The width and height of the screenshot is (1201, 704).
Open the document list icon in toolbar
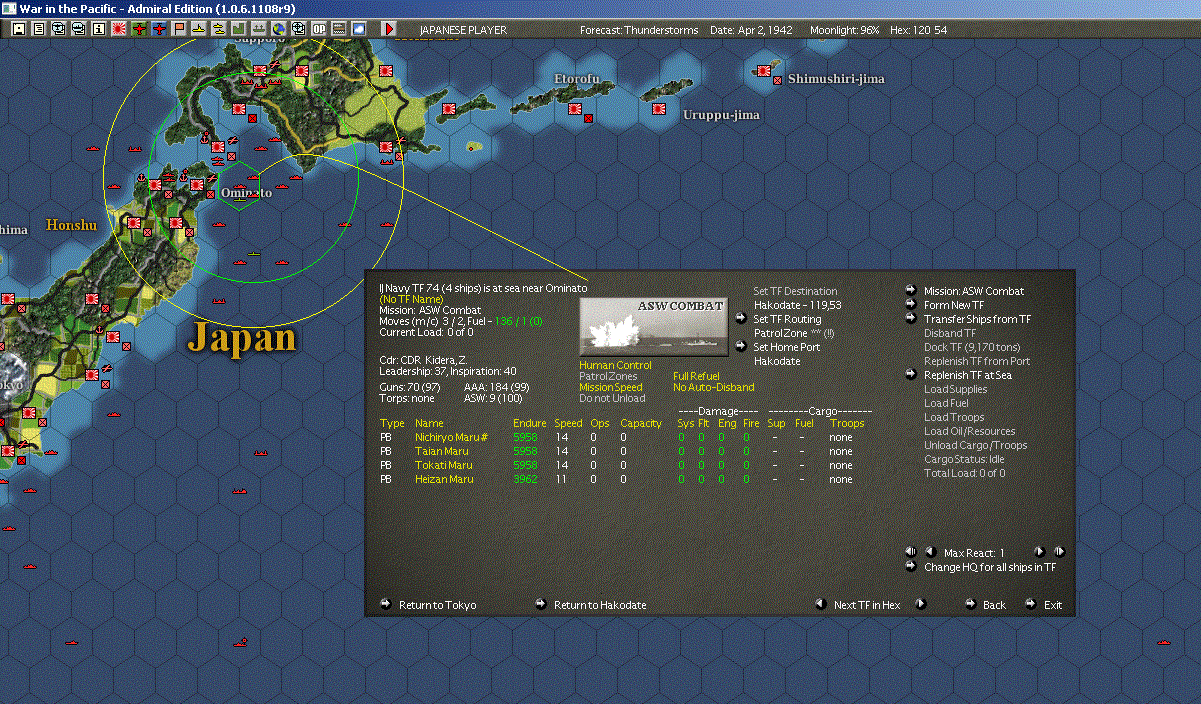click(39, 29)
